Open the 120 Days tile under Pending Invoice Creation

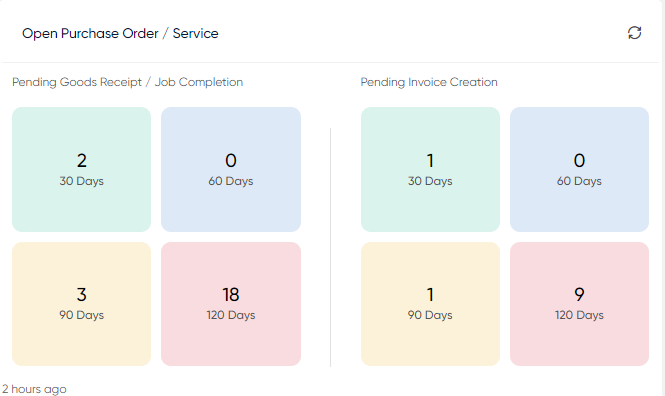pos(579,304)
